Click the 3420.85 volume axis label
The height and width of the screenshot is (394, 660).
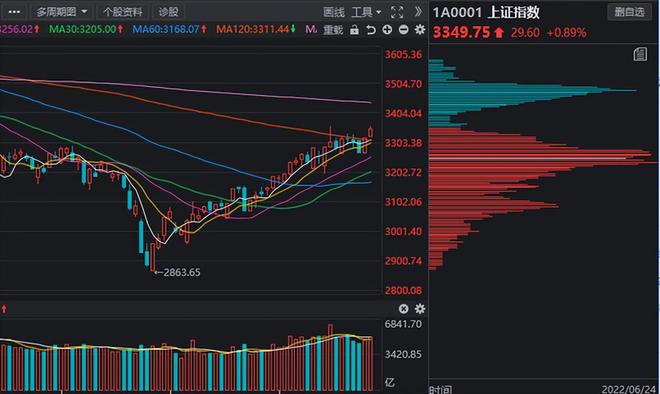[403, 354]
